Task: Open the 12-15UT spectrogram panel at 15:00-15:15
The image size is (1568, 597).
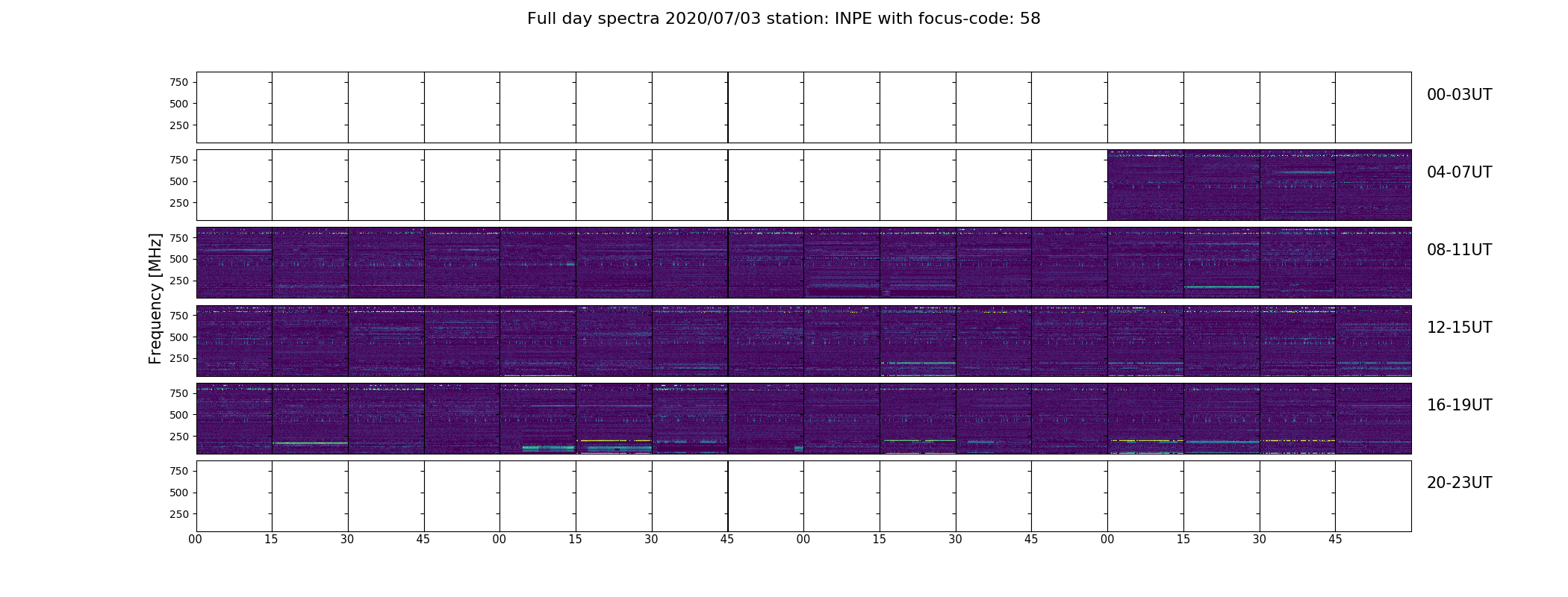Action: (x=1145, y=340)
